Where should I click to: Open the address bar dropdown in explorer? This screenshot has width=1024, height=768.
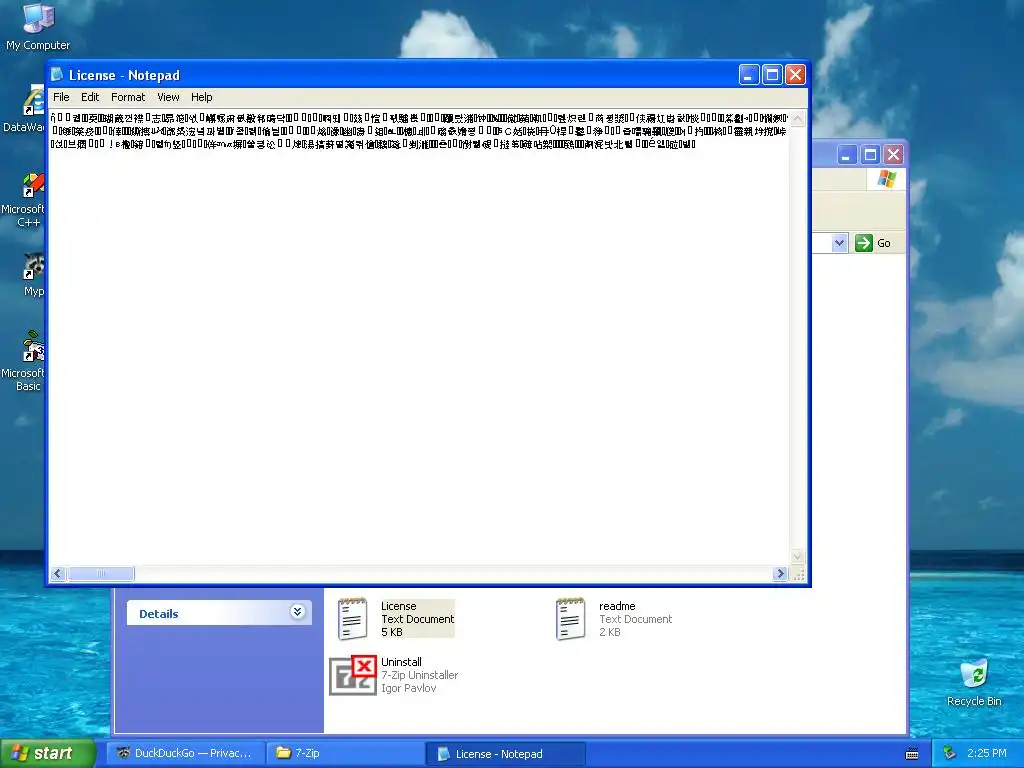(x=839, y=243)
